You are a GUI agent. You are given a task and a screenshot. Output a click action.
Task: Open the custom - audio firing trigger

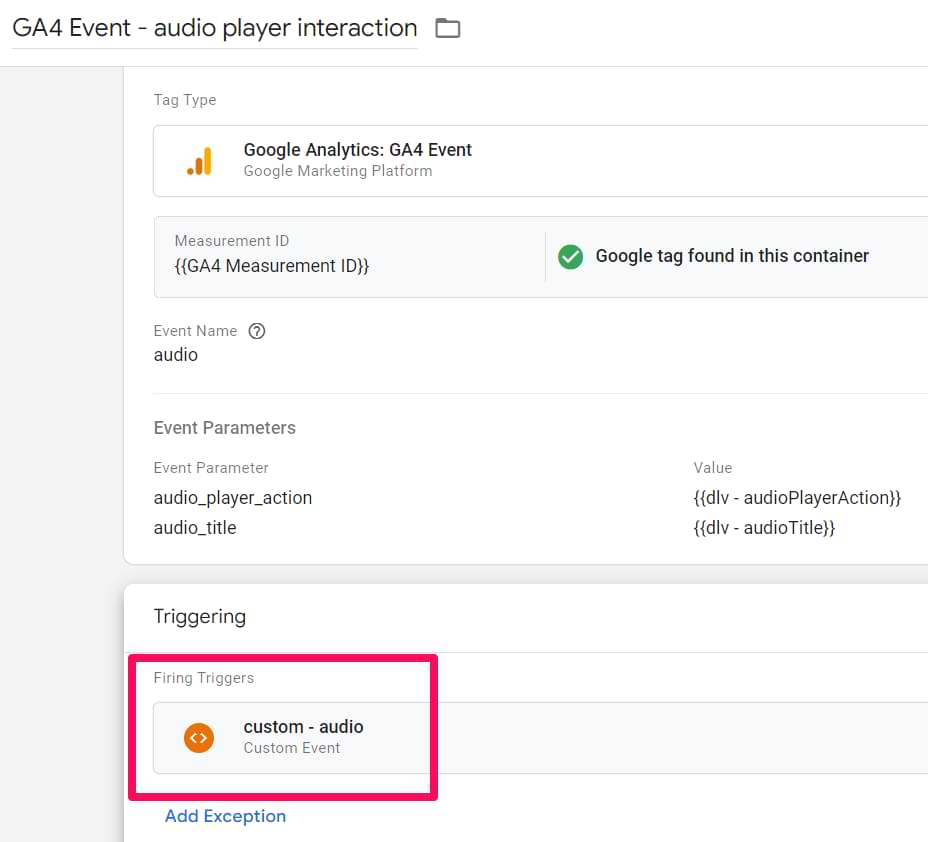[x=540, y=738]
